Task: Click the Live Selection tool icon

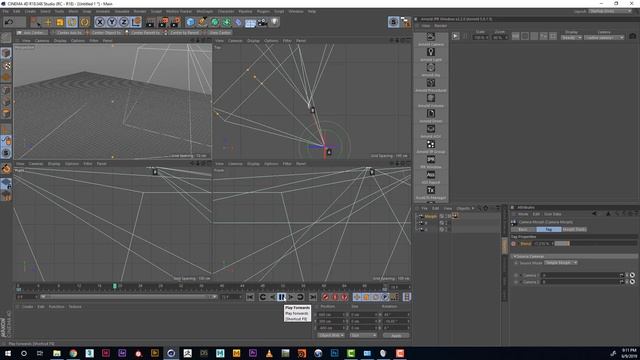Action: pyautogui.click(x=36, y=22)
